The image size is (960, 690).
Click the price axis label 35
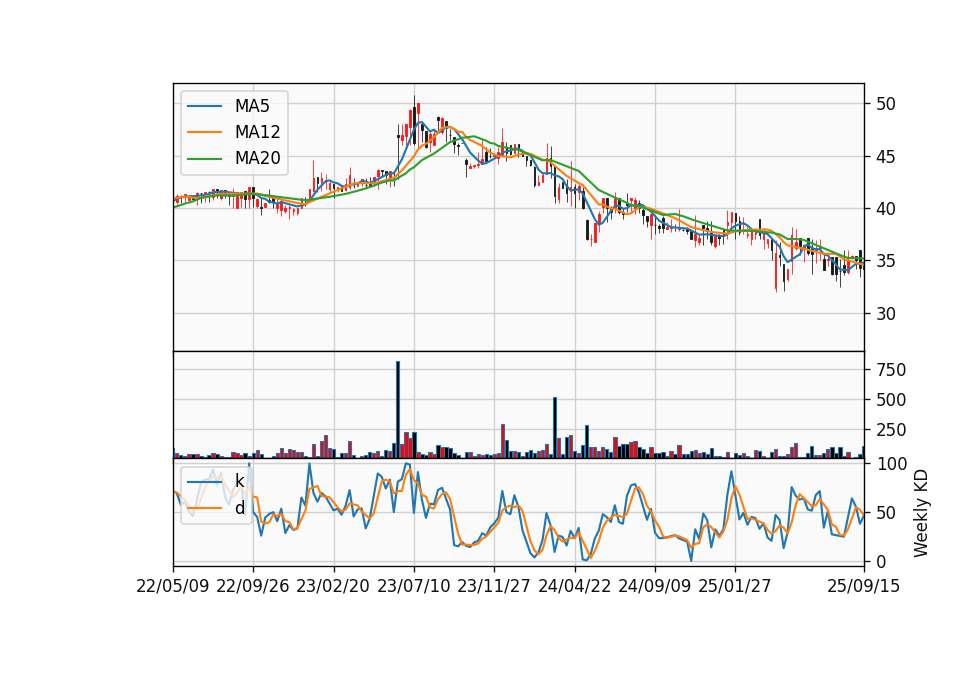click(x=885, y=261)
